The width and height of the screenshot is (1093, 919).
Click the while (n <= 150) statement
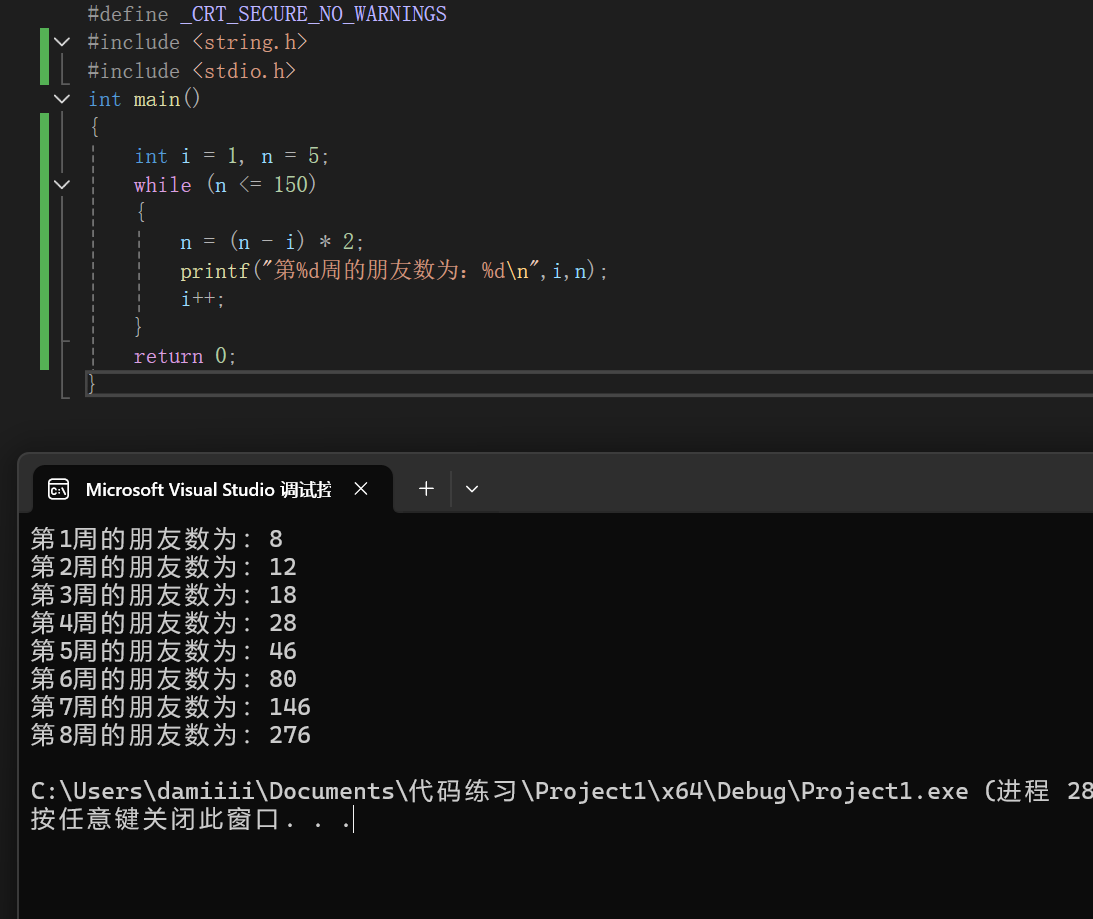tap(225, 185)
